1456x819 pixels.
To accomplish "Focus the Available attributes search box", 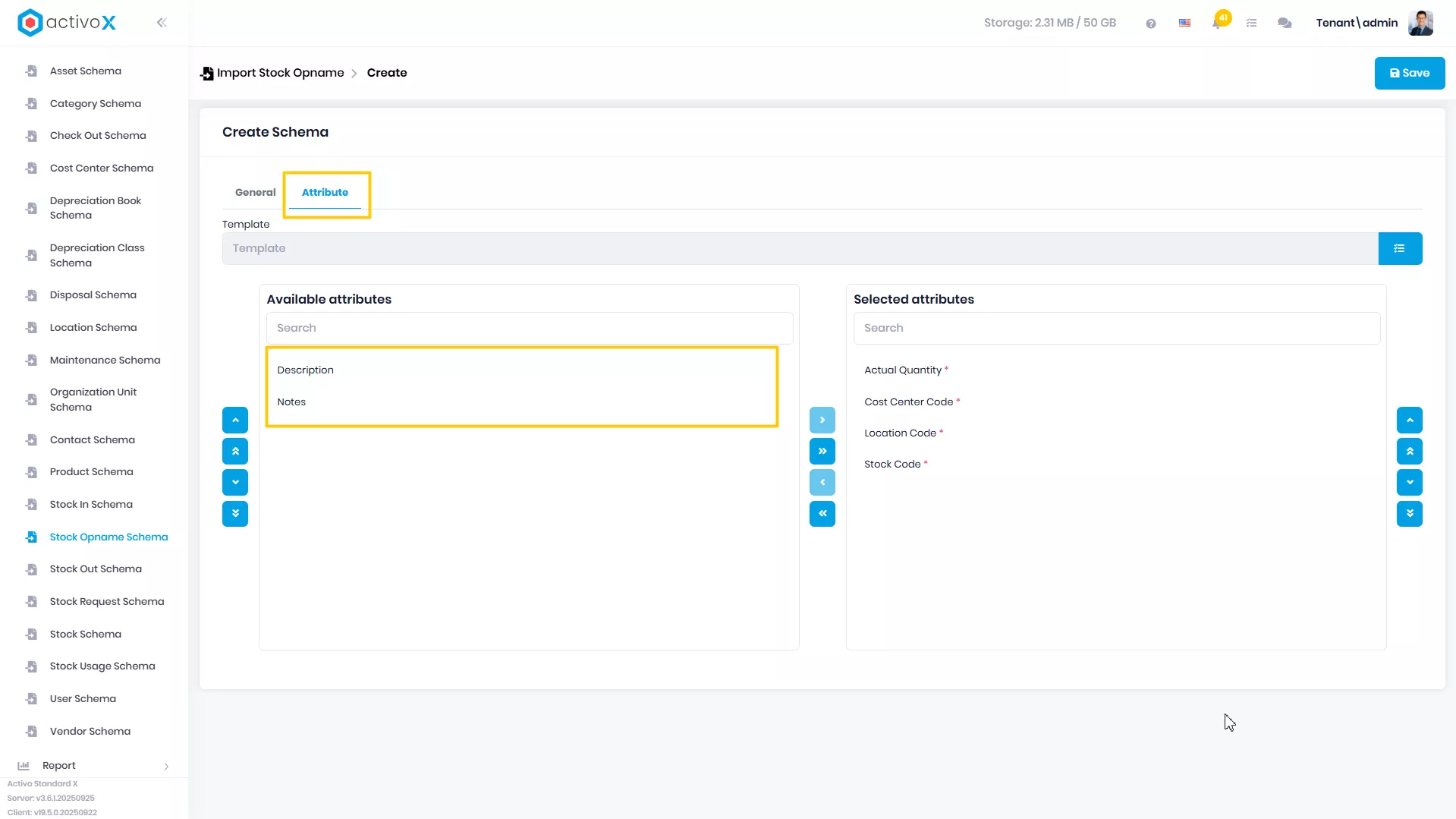I will coord(530,328).
